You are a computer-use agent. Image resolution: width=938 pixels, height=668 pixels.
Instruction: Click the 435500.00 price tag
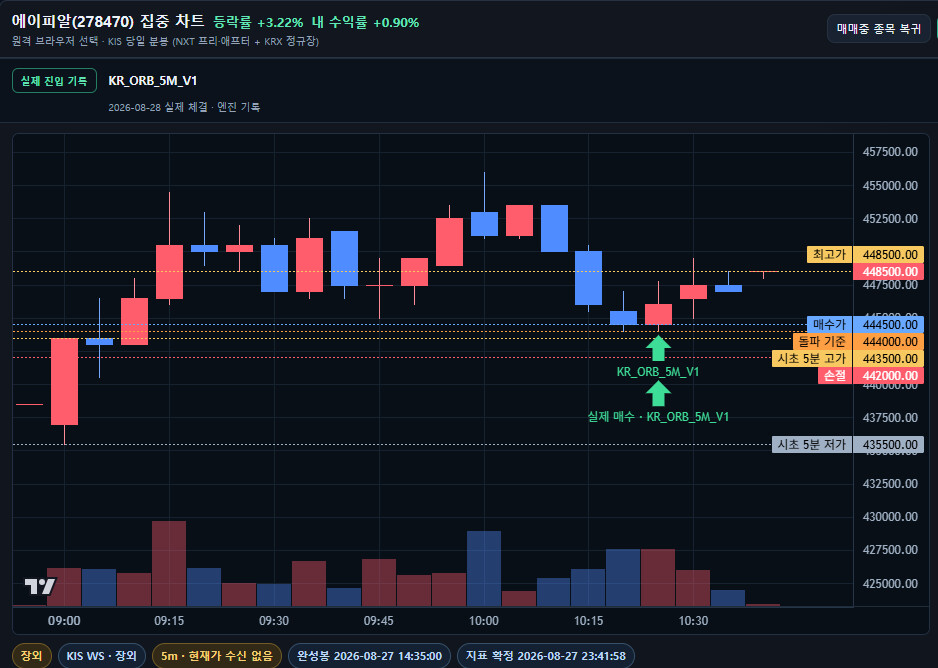888,444
